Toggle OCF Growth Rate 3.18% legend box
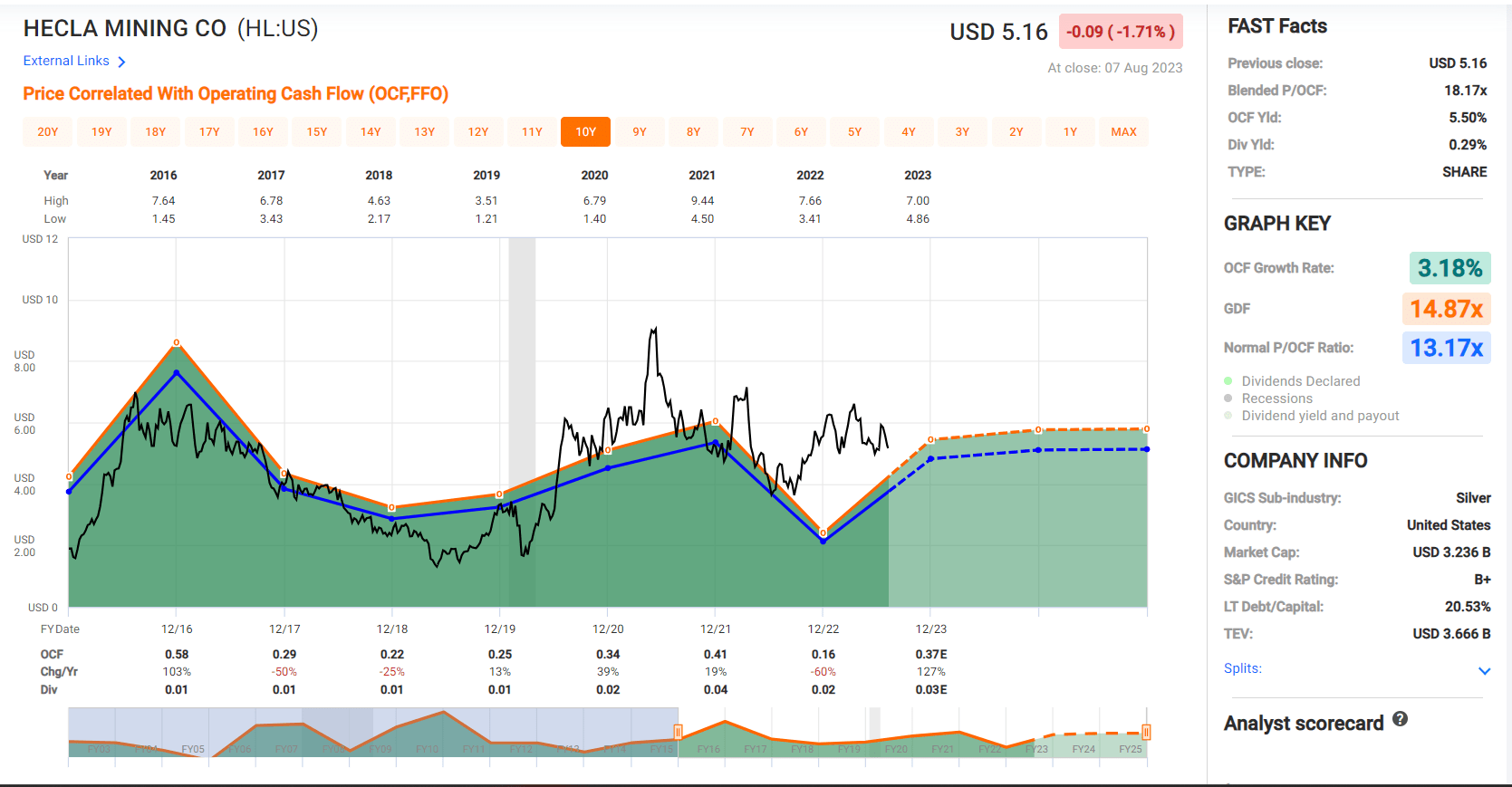Image resolution: width=1512 pixels, height=787 pixels. (1449, 268)
